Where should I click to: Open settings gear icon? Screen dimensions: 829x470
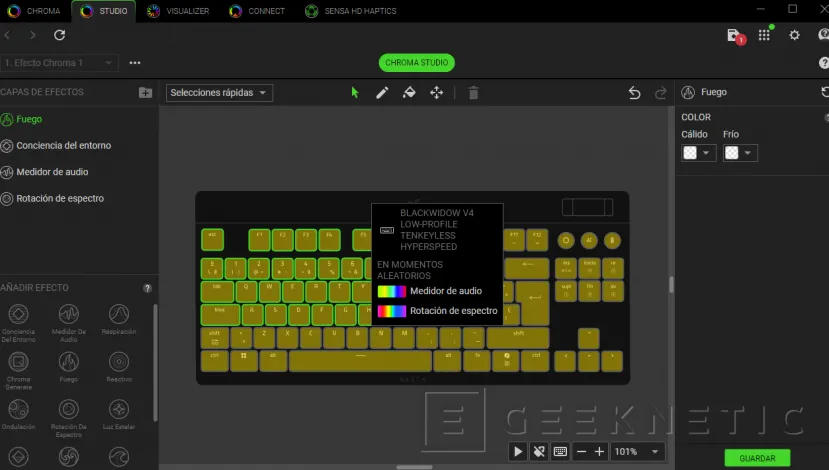click(x=794, y=35)
